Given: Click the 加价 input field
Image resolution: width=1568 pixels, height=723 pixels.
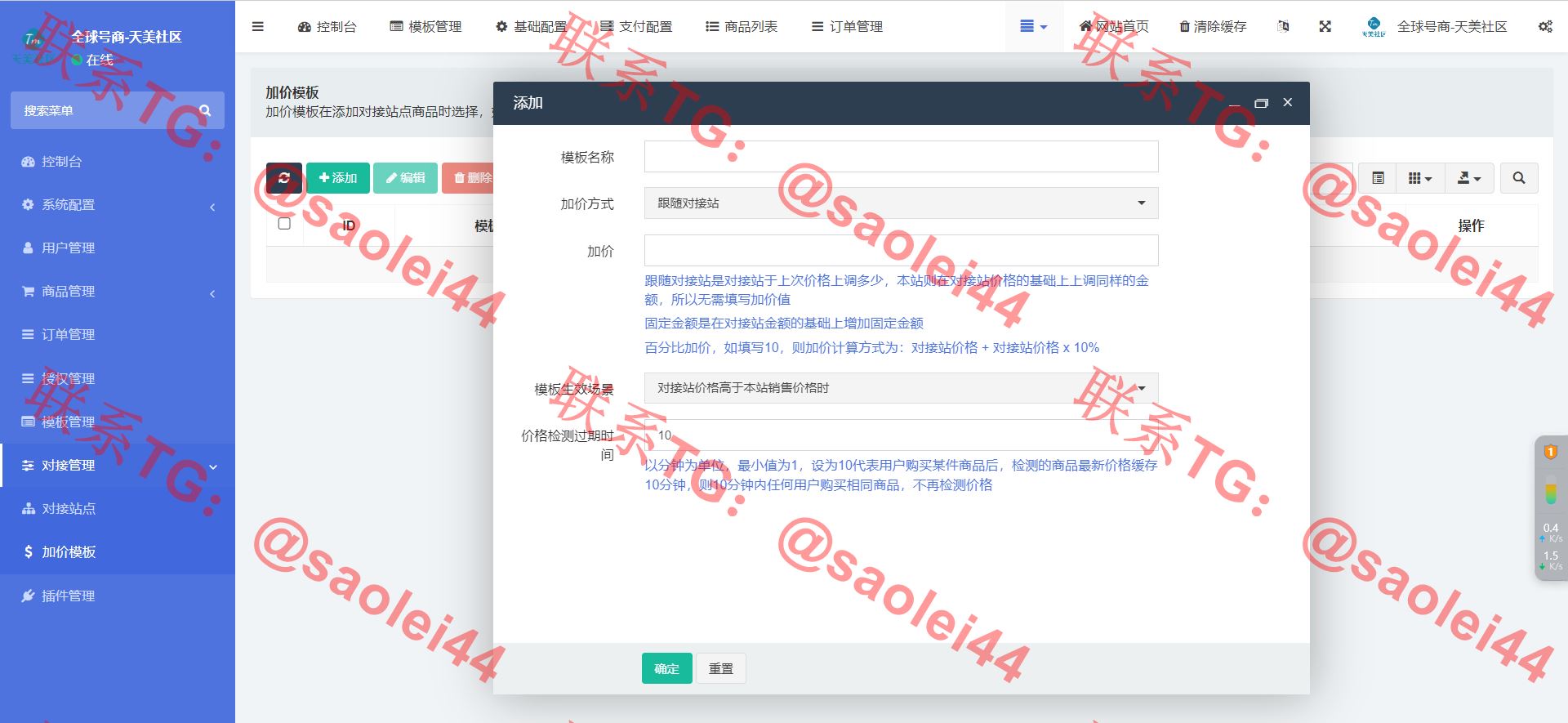Looking at the screenshot, I should click(901, 250).
